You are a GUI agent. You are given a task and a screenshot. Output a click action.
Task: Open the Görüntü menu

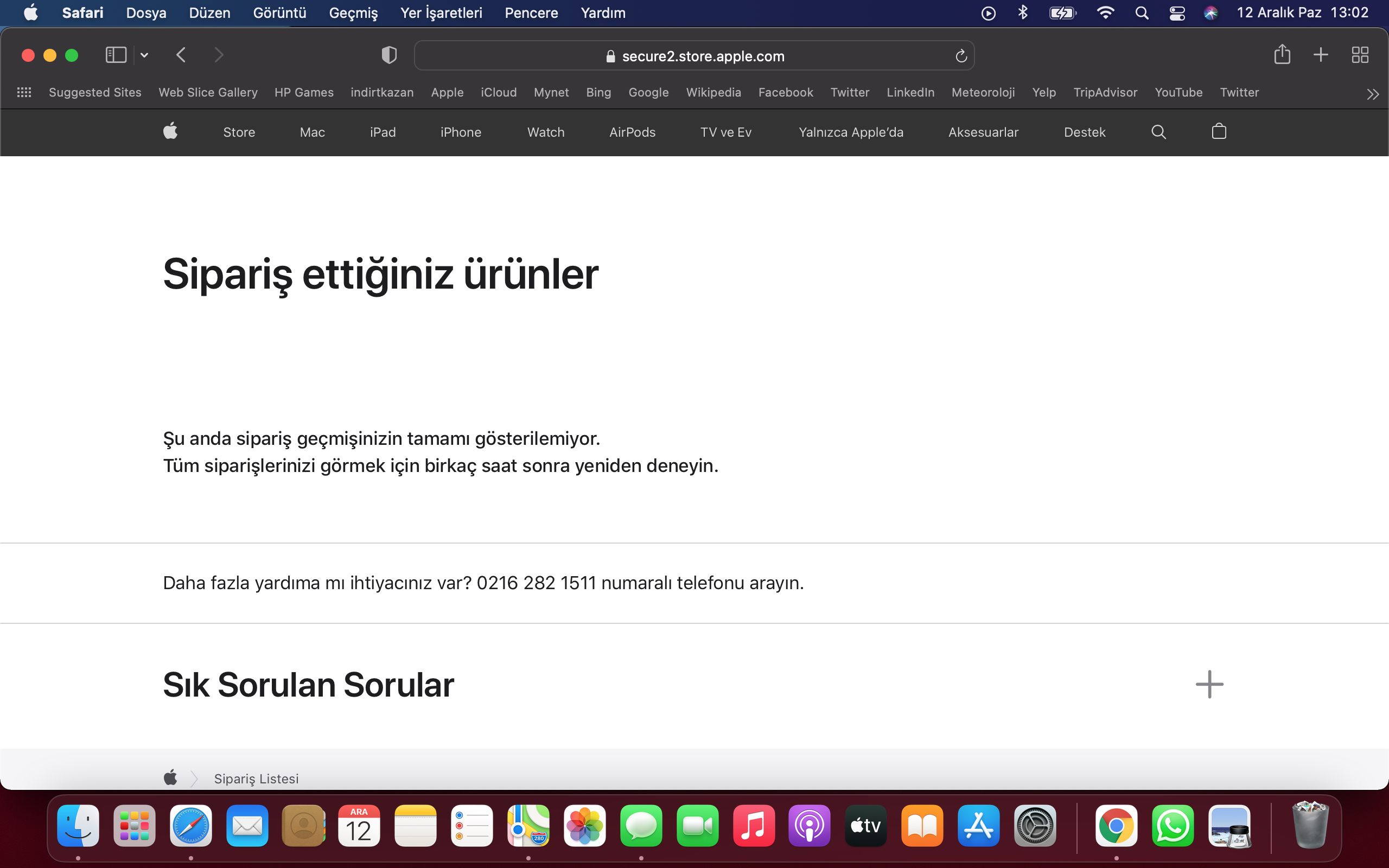pyautogui.click(x=279, y=12)
